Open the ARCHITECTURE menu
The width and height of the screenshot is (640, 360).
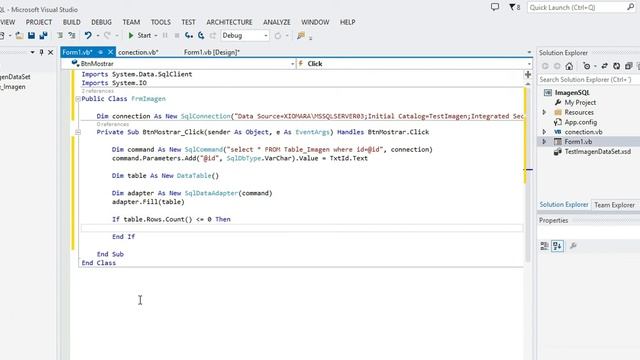[229, 22]
